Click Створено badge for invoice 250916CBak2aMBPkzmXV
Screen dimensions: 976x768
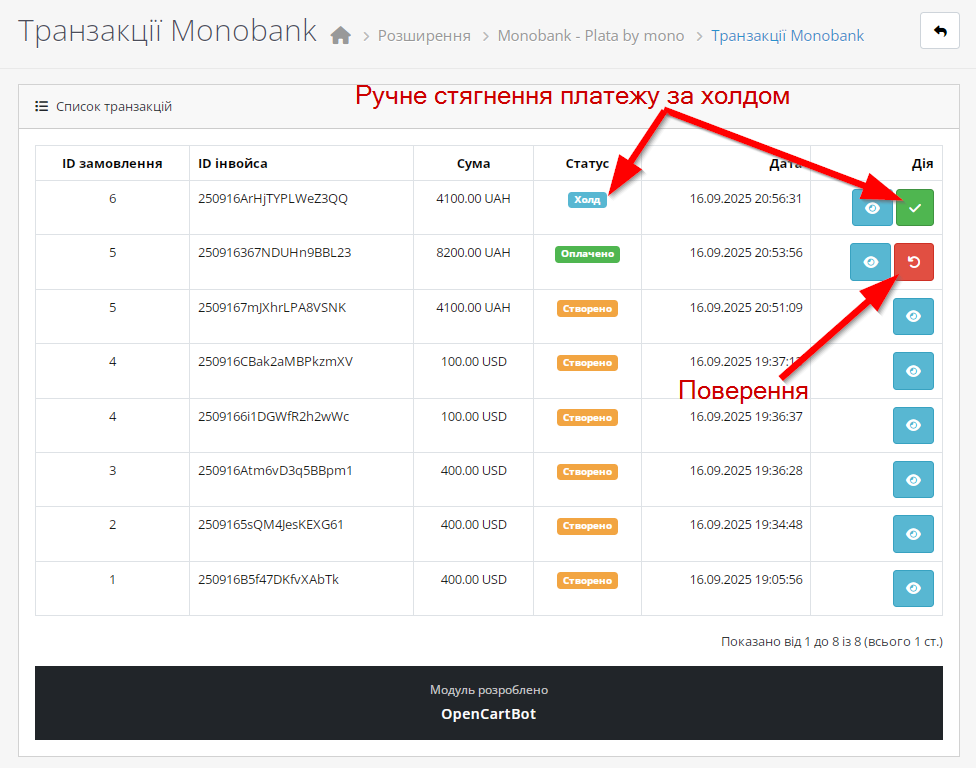click(587, 363)
